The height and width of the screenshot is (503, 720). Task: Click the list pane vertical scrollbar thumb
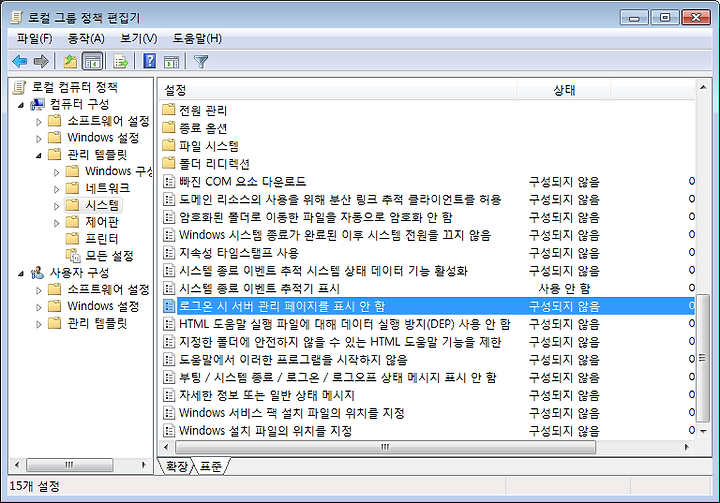point(703,358)
